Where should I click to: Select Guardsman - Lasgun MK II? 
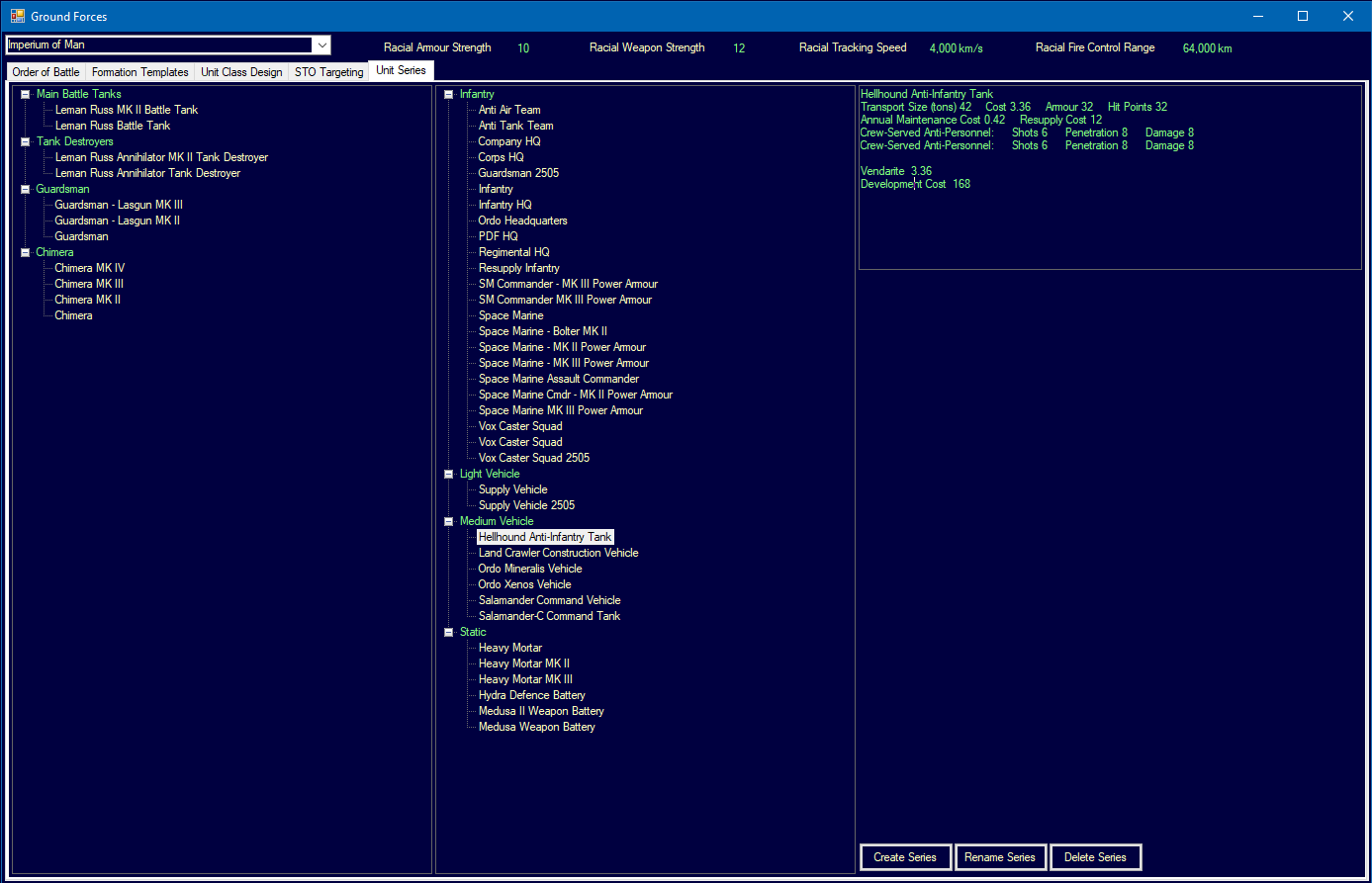(117, 221)
